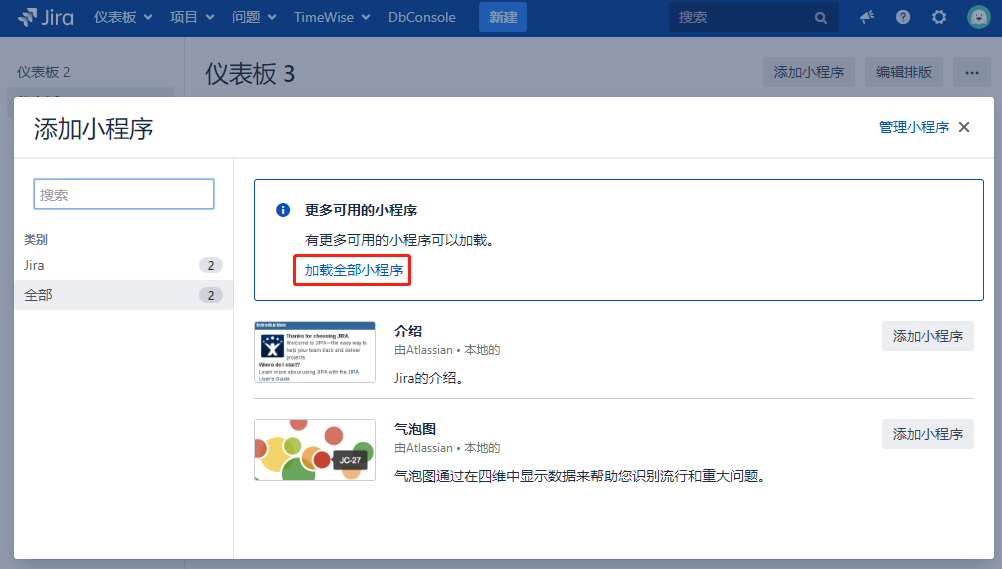The width and height of the screenshot is (1002, 569).
Task: Open the TimeWise menu
Action: [x=331, y=17]
